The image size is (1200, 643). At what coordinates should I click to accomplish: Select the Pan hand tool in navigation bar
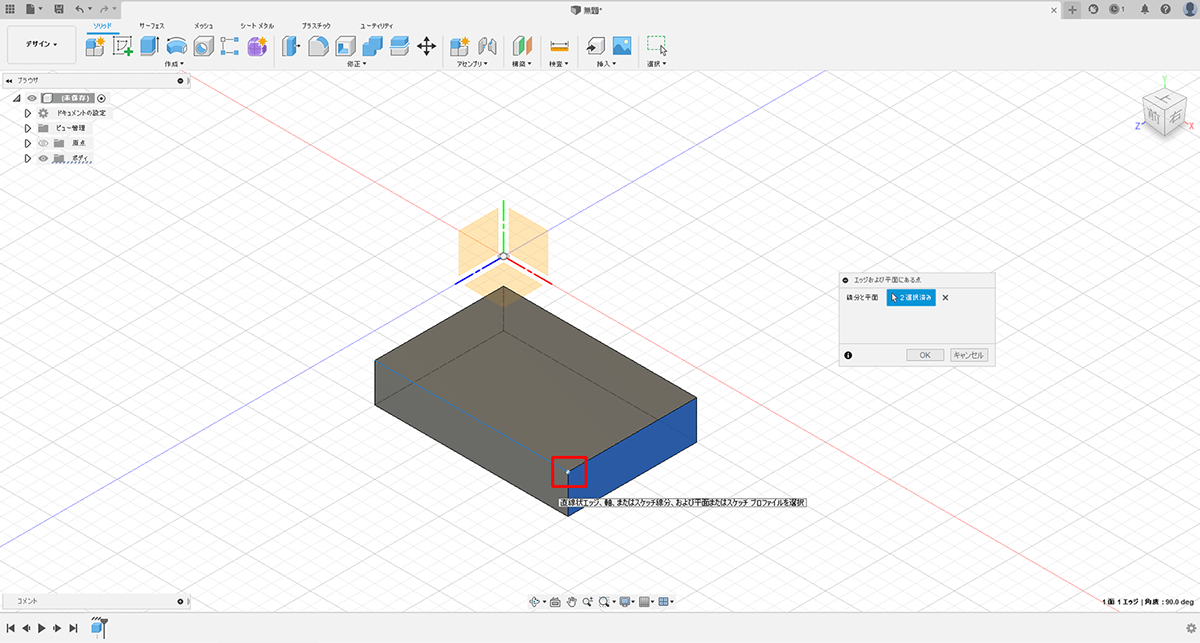(x=572, y=601)
